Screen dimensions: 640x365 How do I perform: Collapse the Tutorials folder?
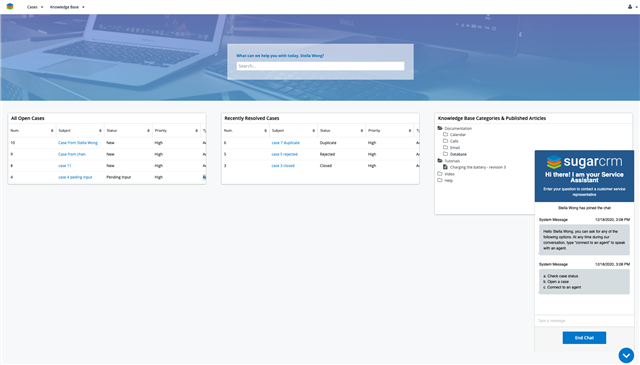(440, 160)
